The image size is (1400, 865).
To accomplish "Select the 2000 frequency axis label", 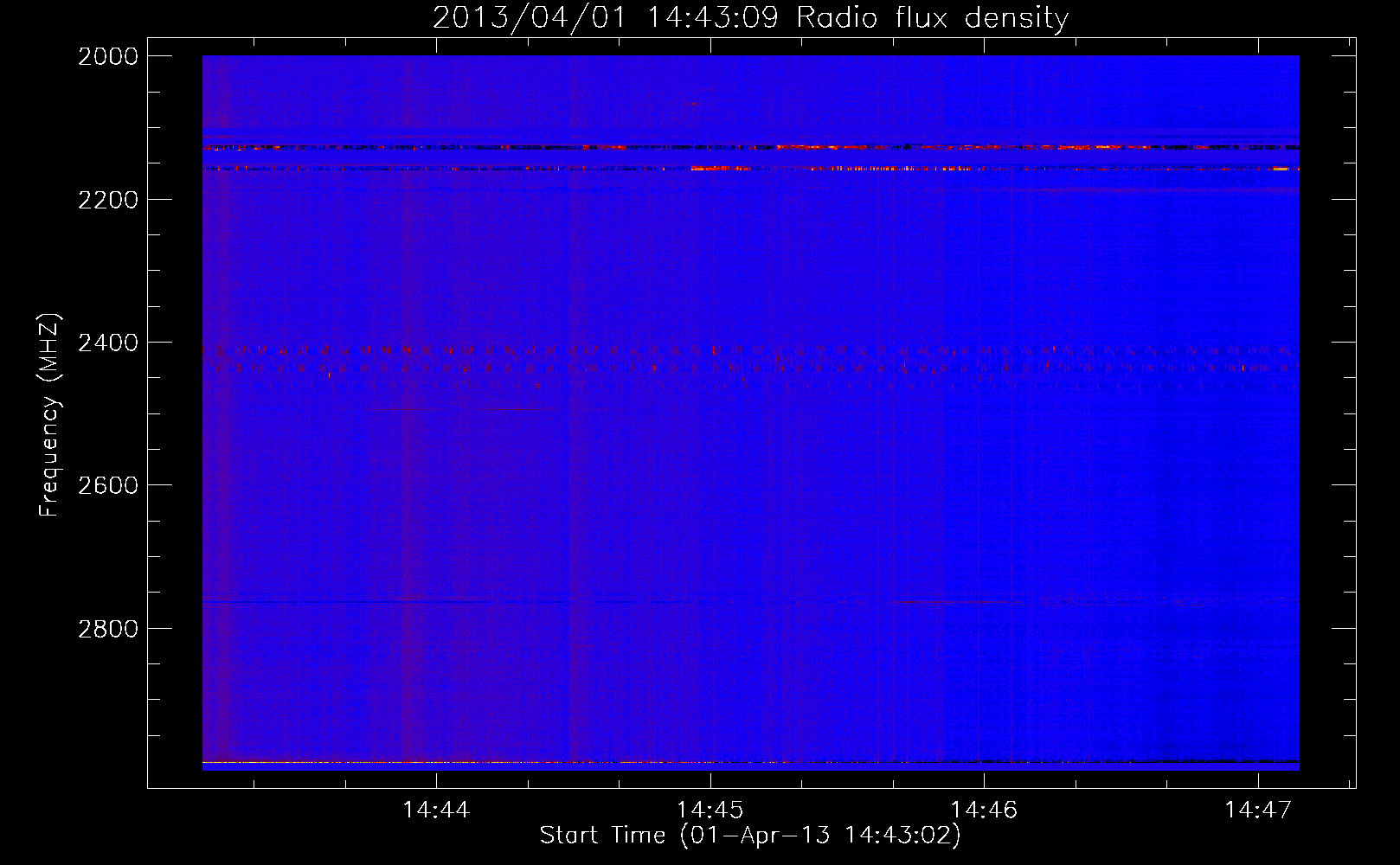I will tap(108, 56).
